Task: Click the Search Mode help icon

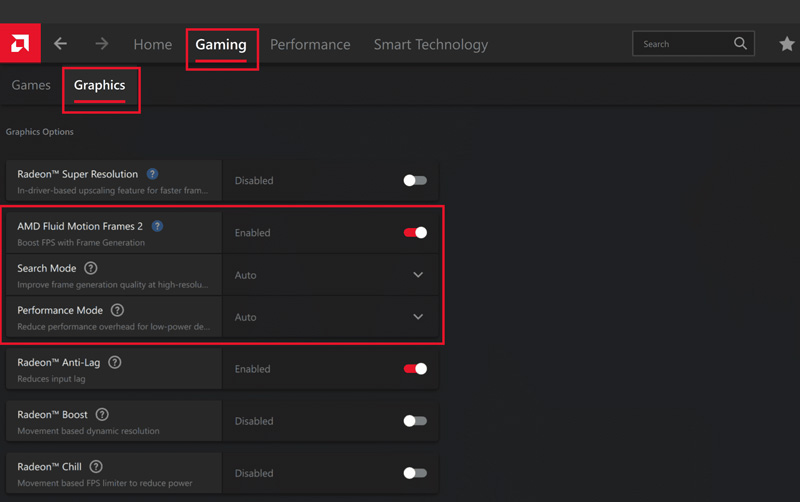Action: pyautogui.click(x=91, y=268)
